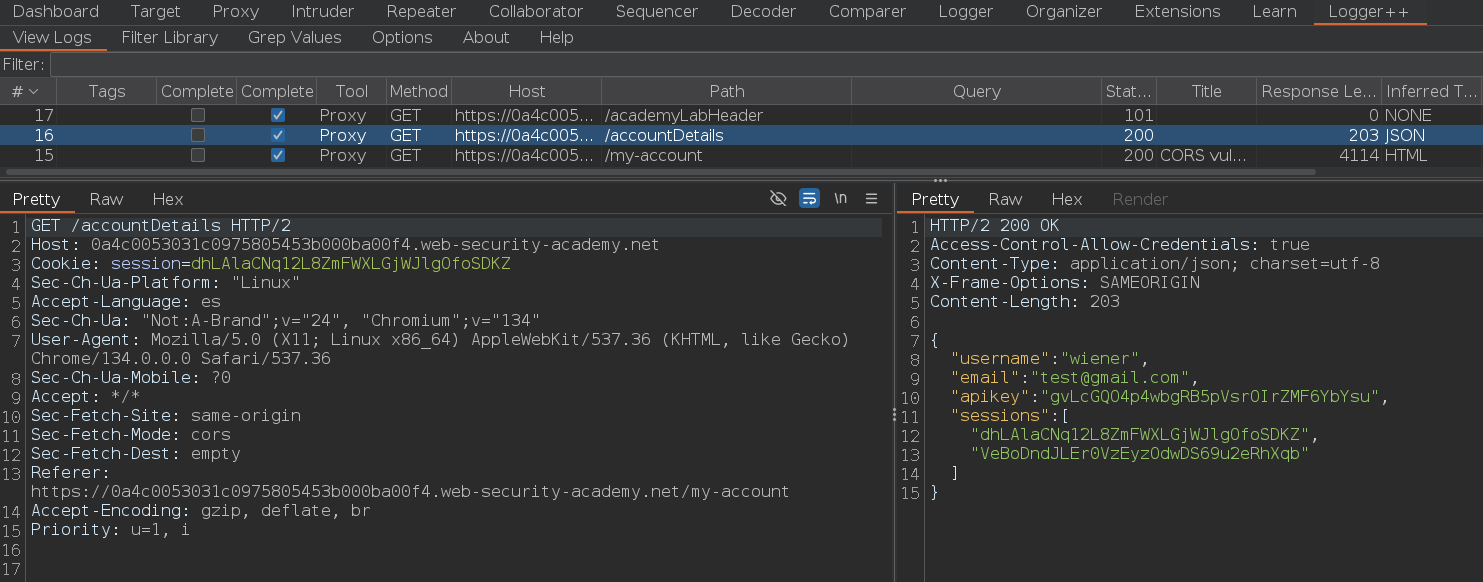Open the Extensions tab

point(1177,12)
